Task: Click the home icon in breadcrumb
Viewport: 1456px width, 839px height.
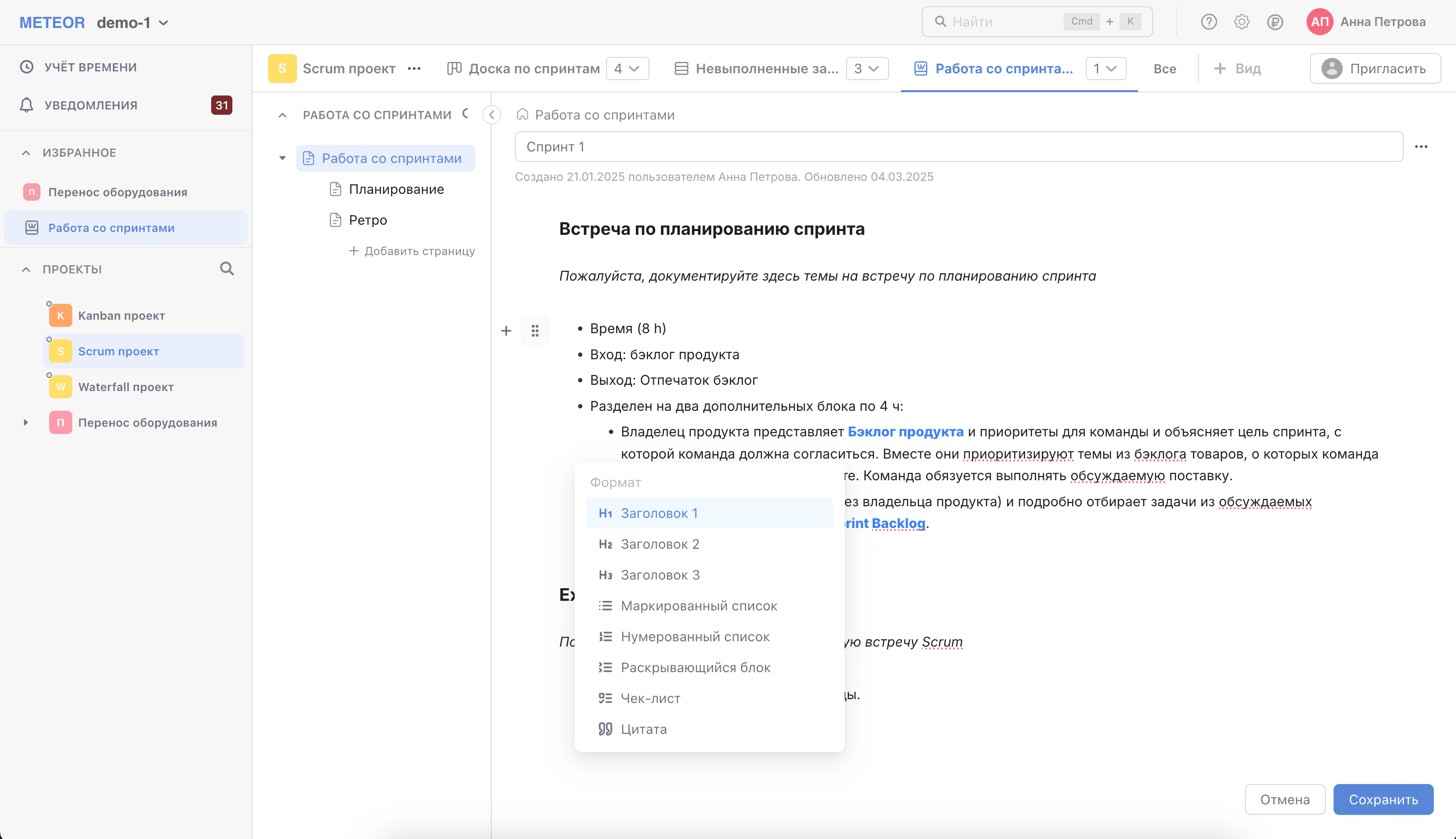Action: [x=523, y=114]
